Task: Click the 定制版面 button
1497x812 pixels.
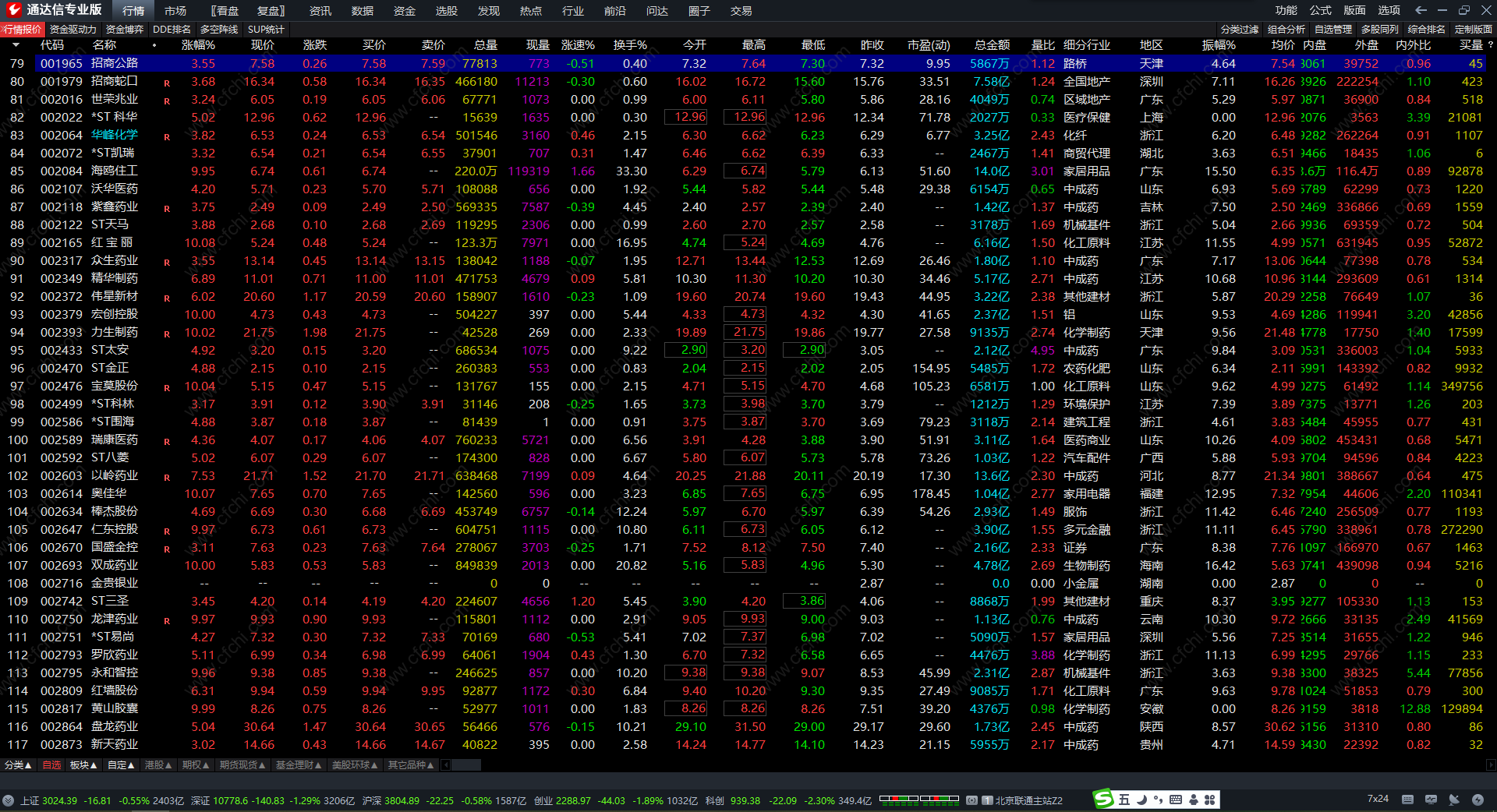Action: tap(1474, 30)
